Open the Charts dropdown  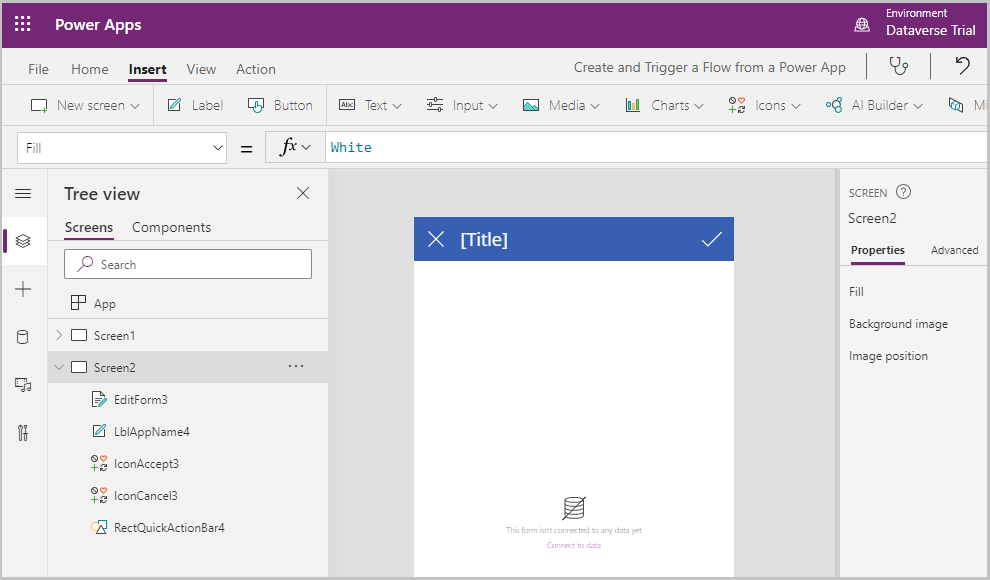[664, 105]
